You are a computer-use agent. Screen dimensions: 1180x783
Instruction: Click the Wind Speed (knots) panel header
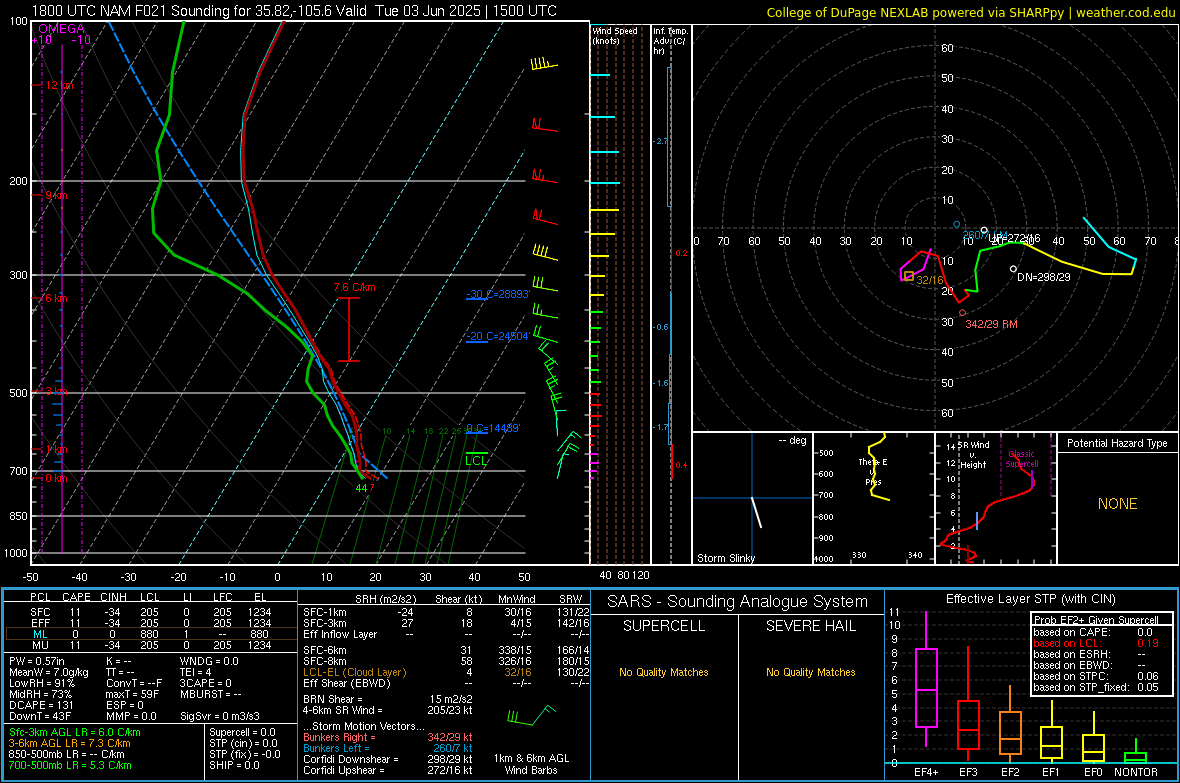pos(615,35)
